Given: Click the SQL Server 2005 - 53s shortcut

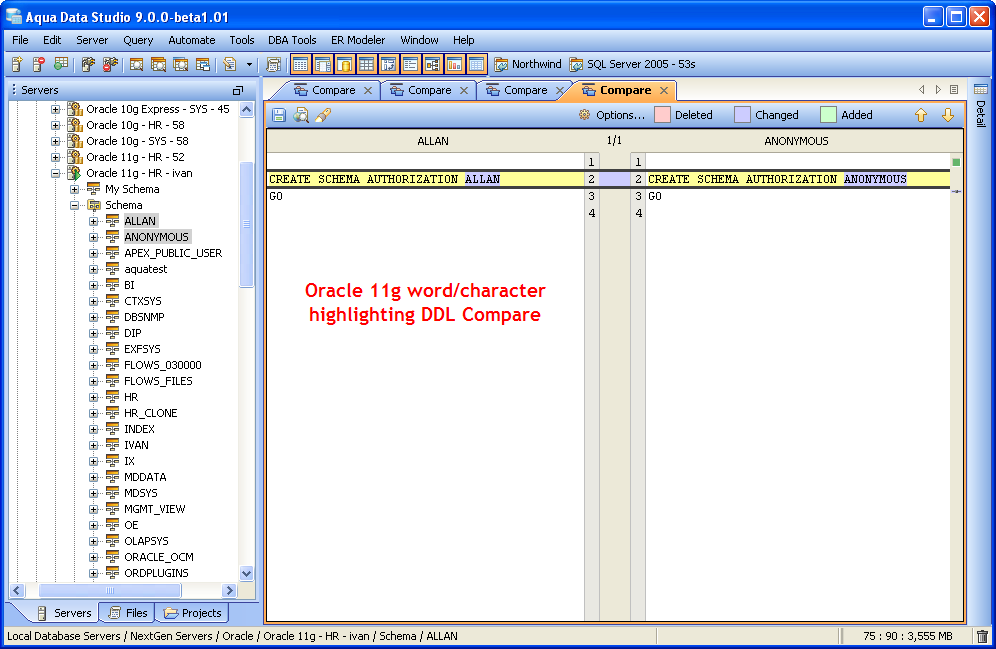Looking at the screenshot, I should tap(633, 64).
